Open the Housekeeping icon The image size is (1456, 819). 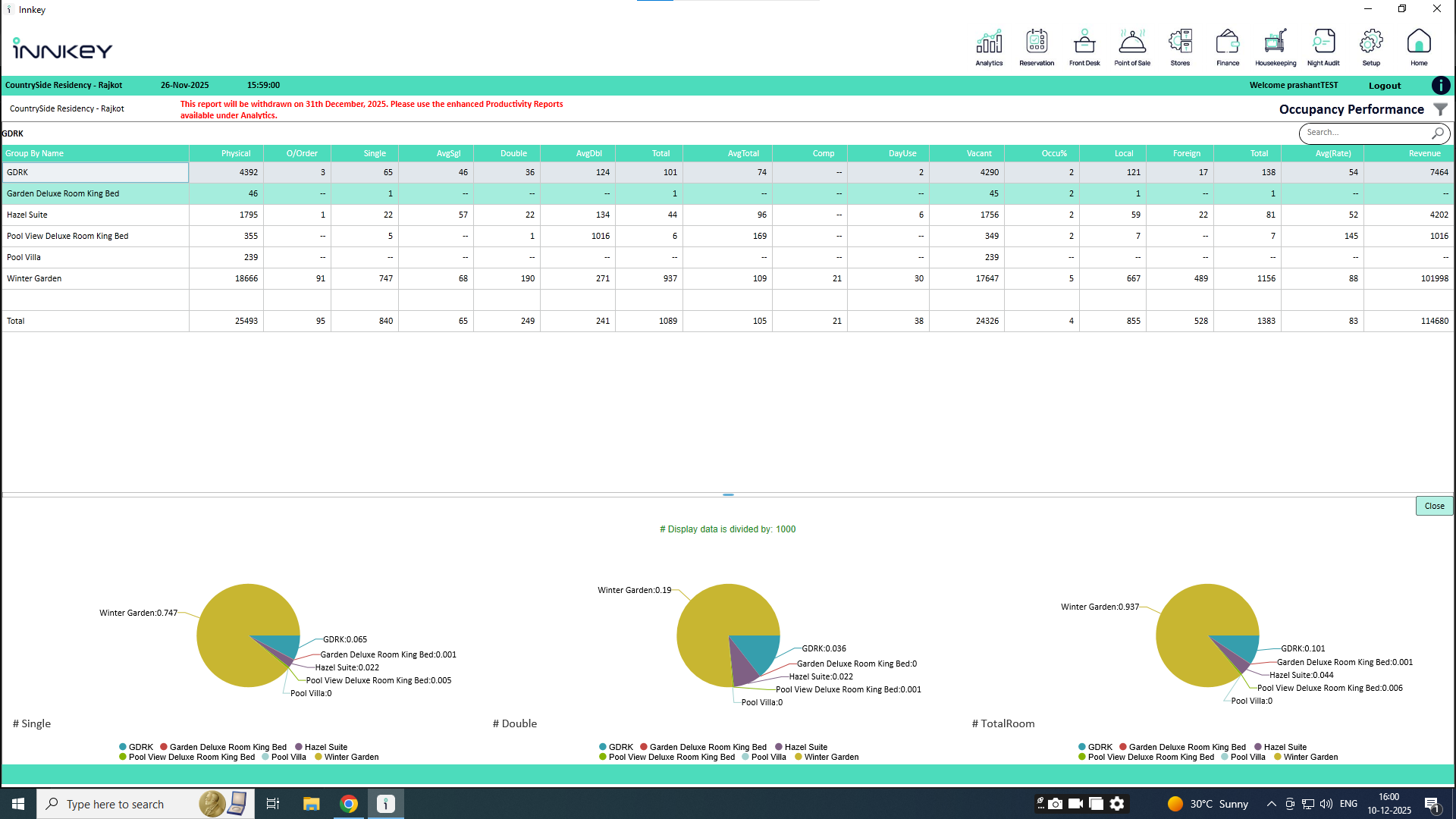(1276, 47)
